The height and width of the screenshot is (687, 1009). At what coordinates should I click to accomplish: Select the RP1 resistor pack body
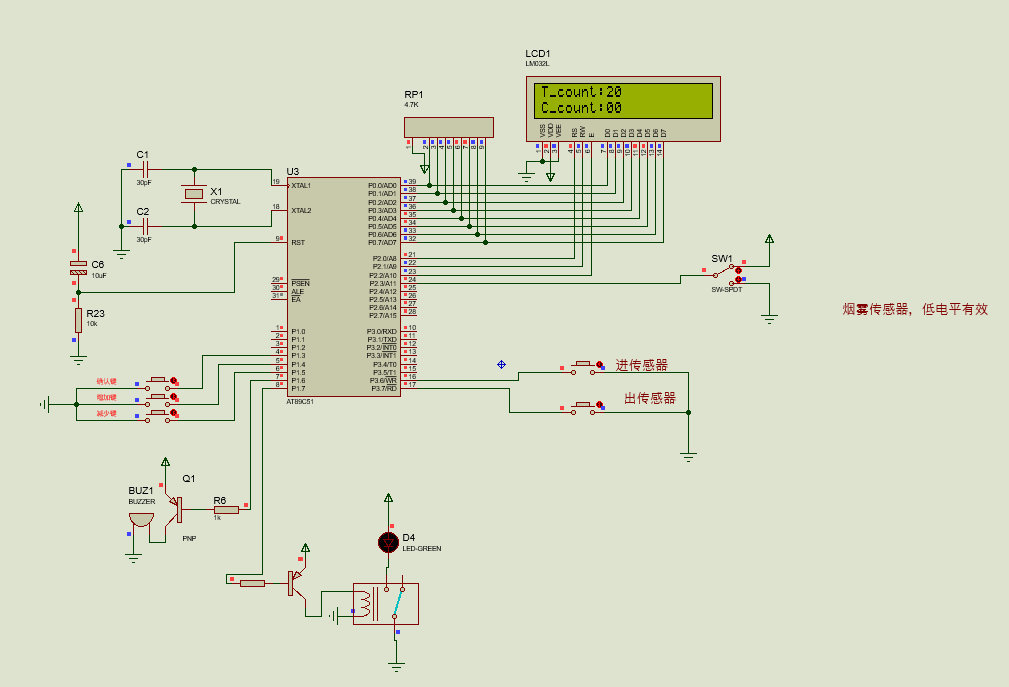click(x=449, y=127)
